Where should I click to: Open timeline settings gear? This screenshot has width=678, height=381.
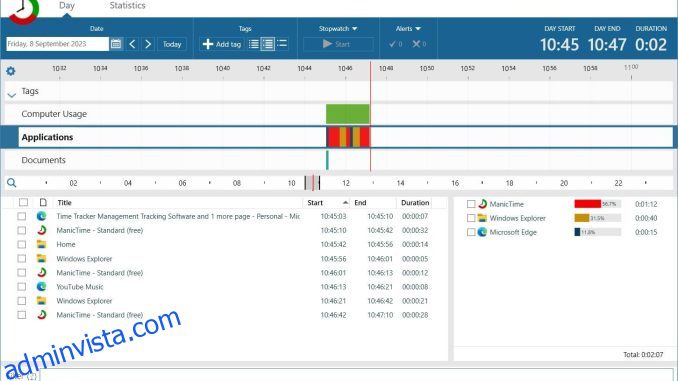pos(11,71)
